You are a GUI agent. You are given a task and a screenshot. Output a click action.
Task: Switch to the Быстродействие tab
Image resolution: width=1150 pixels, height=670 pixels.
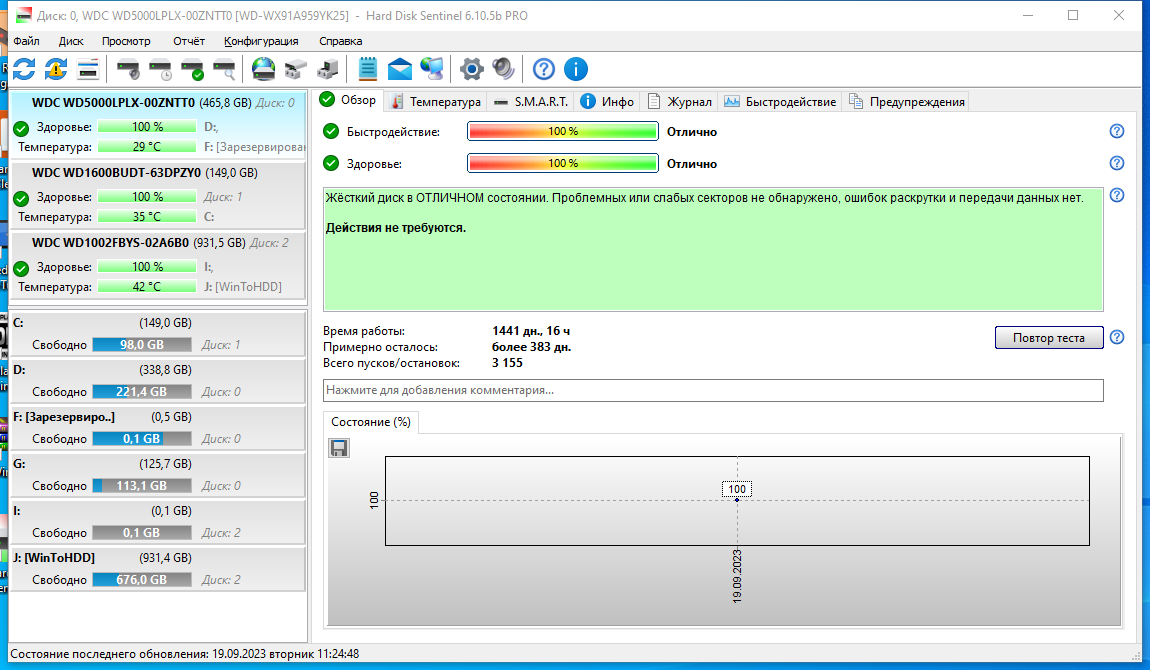[x=780, y=102]
